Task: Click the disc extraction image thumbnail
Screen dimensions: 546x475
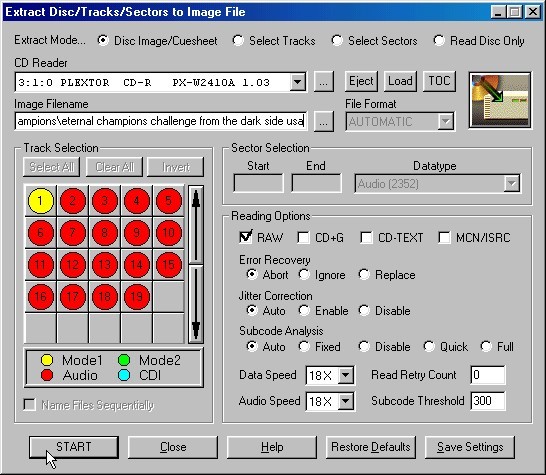Action: [500, 100]
